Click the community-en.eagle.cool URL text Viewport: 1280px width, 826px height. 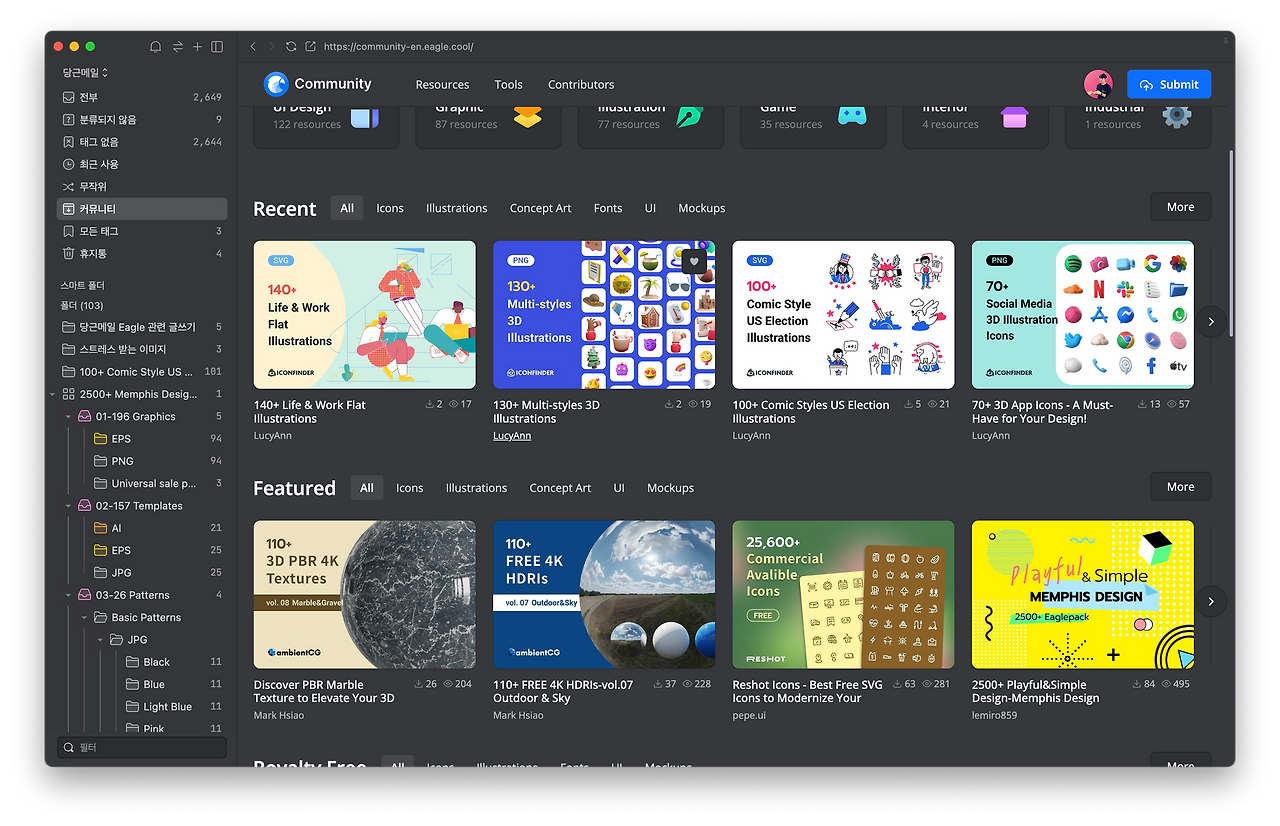coord(399,47)
